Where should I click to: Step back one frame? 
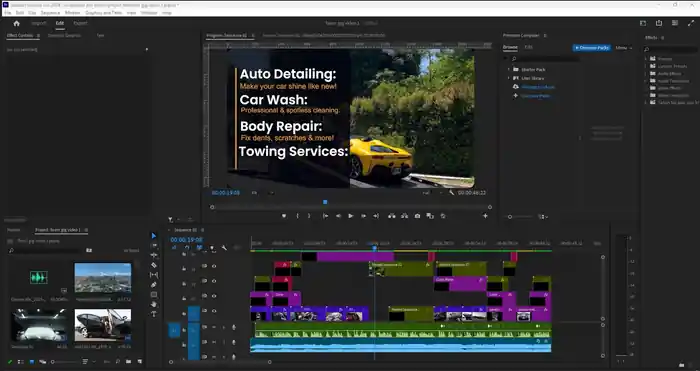point(338,216)
